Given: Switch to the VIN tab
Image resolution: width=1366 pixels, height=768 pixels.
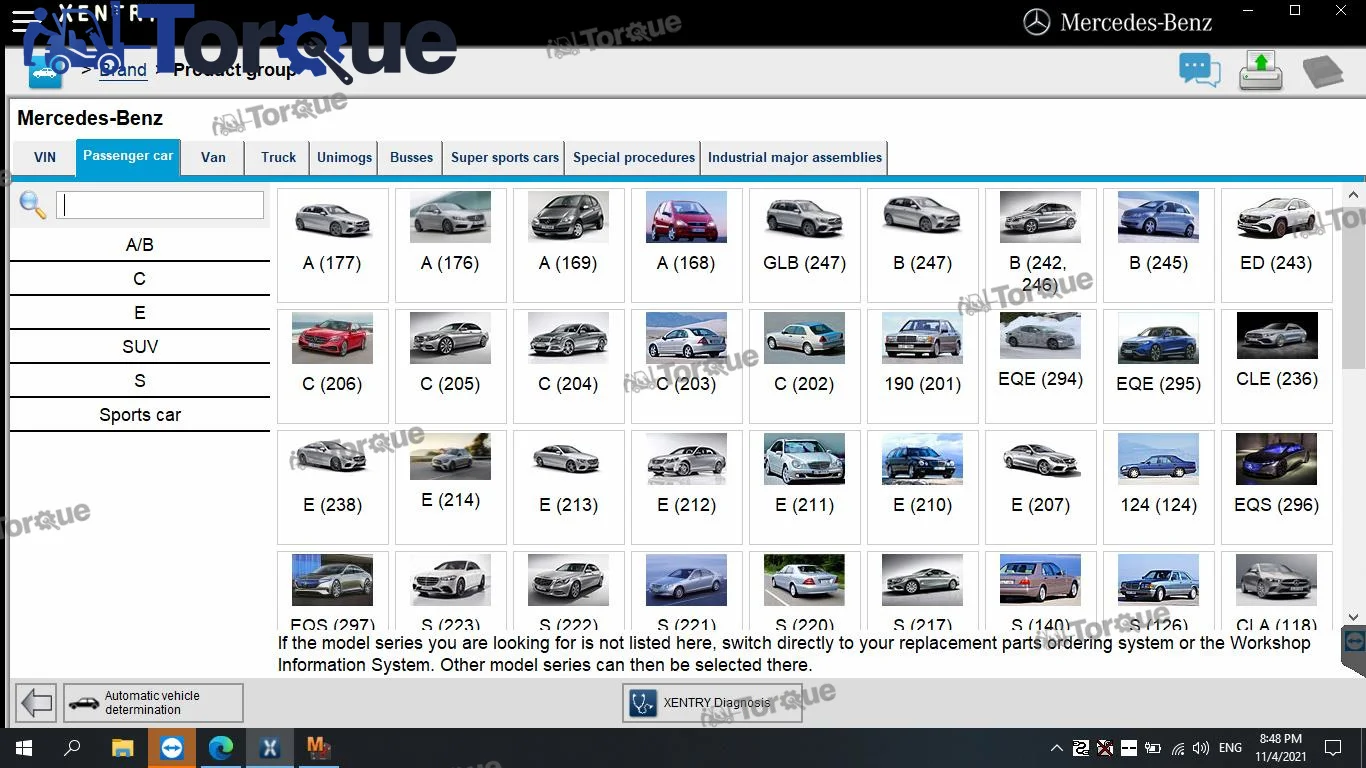Looking at the screenshot, I should (45, 158).
